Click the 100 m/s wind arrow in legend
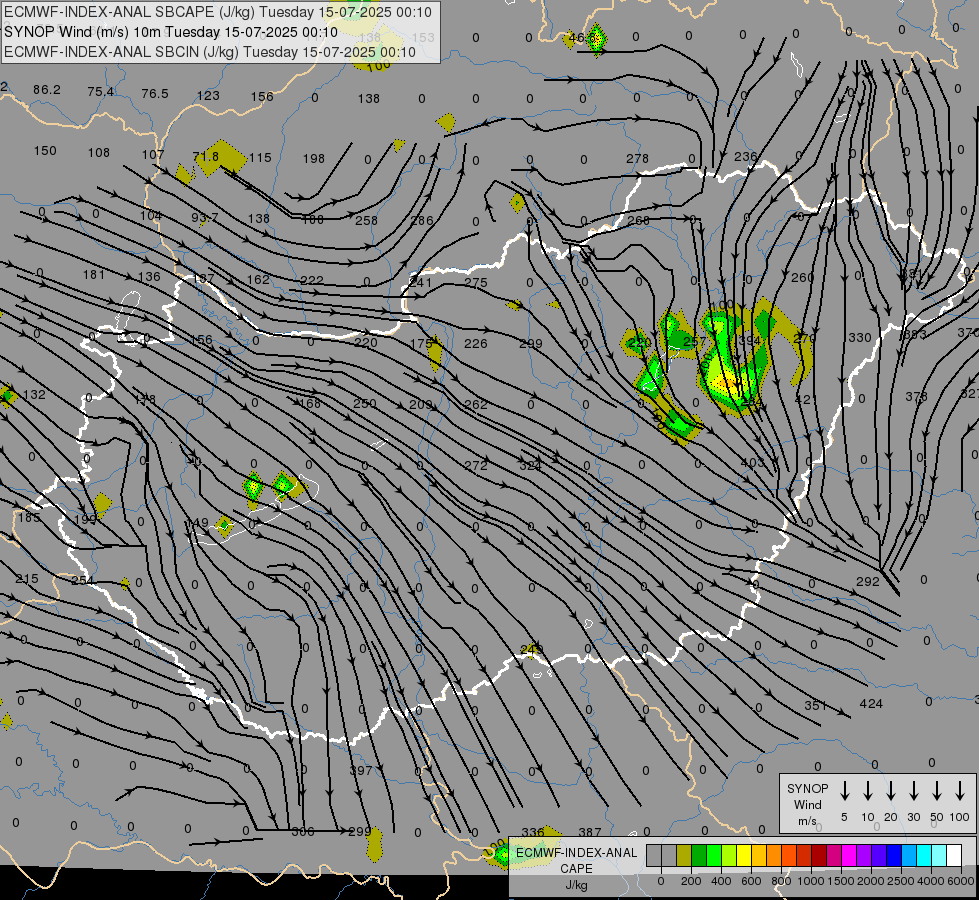Screen dimensions: 979x900 (960, 791)
